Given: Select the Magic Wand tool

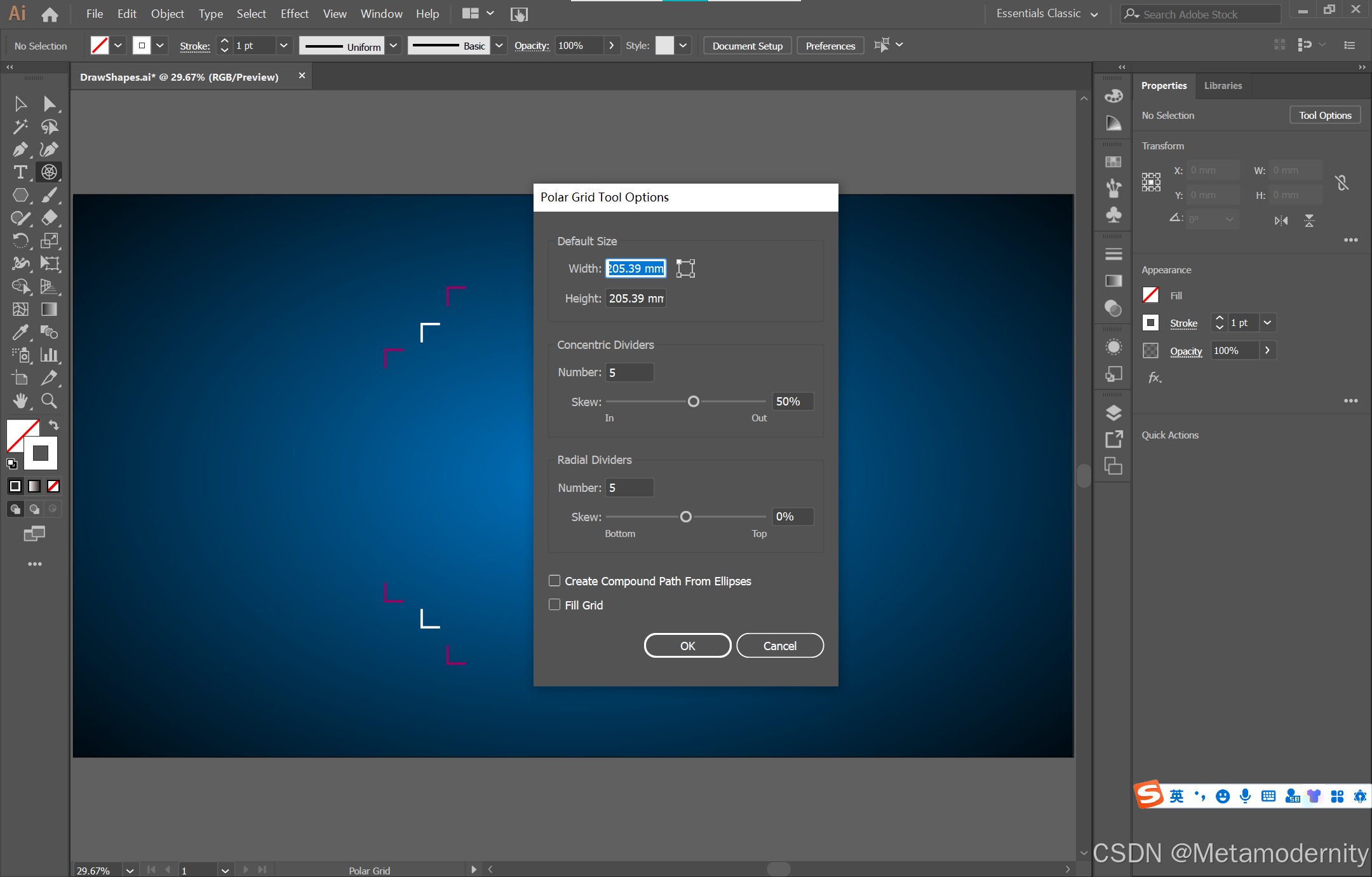Looking at the screenshot, I should [x=20, y=126].
